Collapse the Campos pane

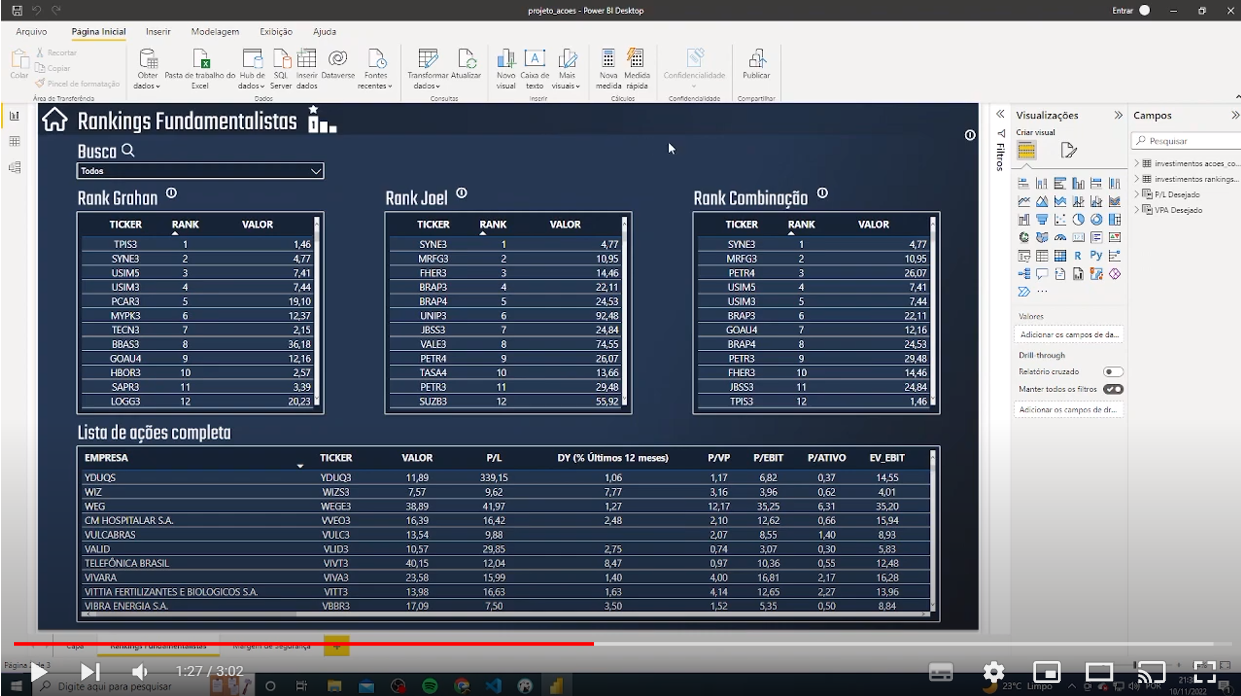point(1234,115)
